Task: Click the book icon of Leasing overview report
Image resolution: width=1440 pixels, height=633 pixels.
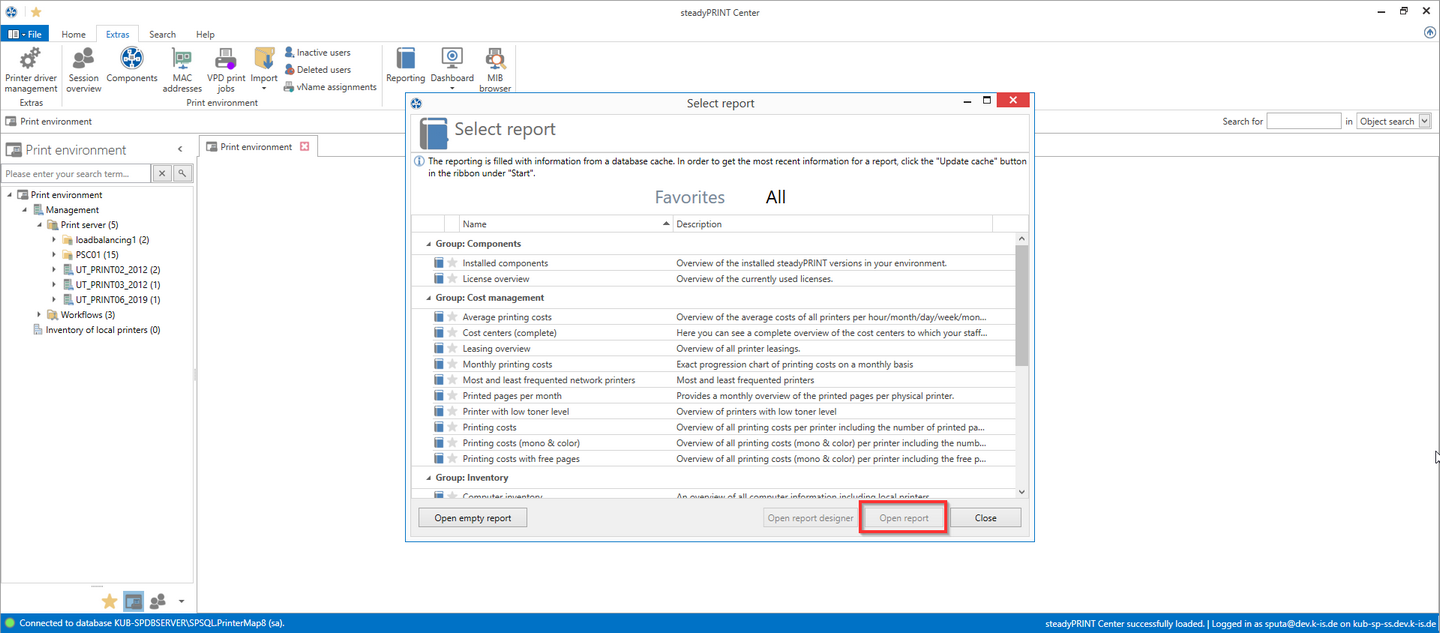Action: 438,349
